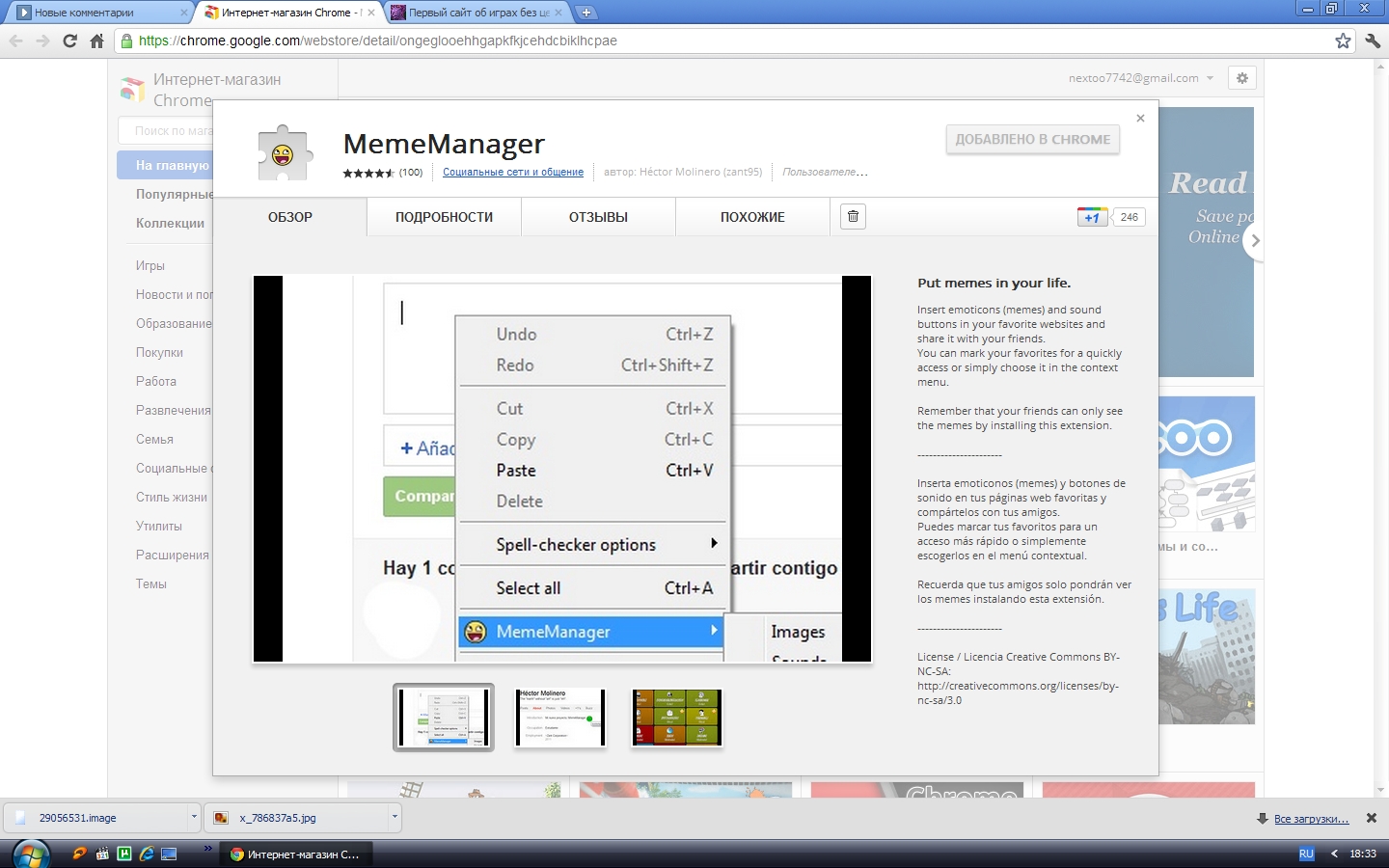Close the MemeManager detail dialog
The width and height of the screenshot is (1389, 868).
pyautogui.click(x=1140, y=118)
